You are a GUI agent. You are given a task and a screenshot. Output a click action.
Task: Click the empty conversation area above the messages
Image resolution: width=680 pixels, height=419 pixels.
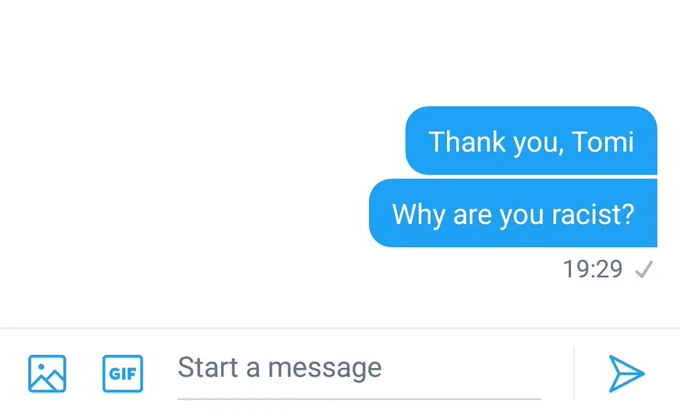click(340, 50)
